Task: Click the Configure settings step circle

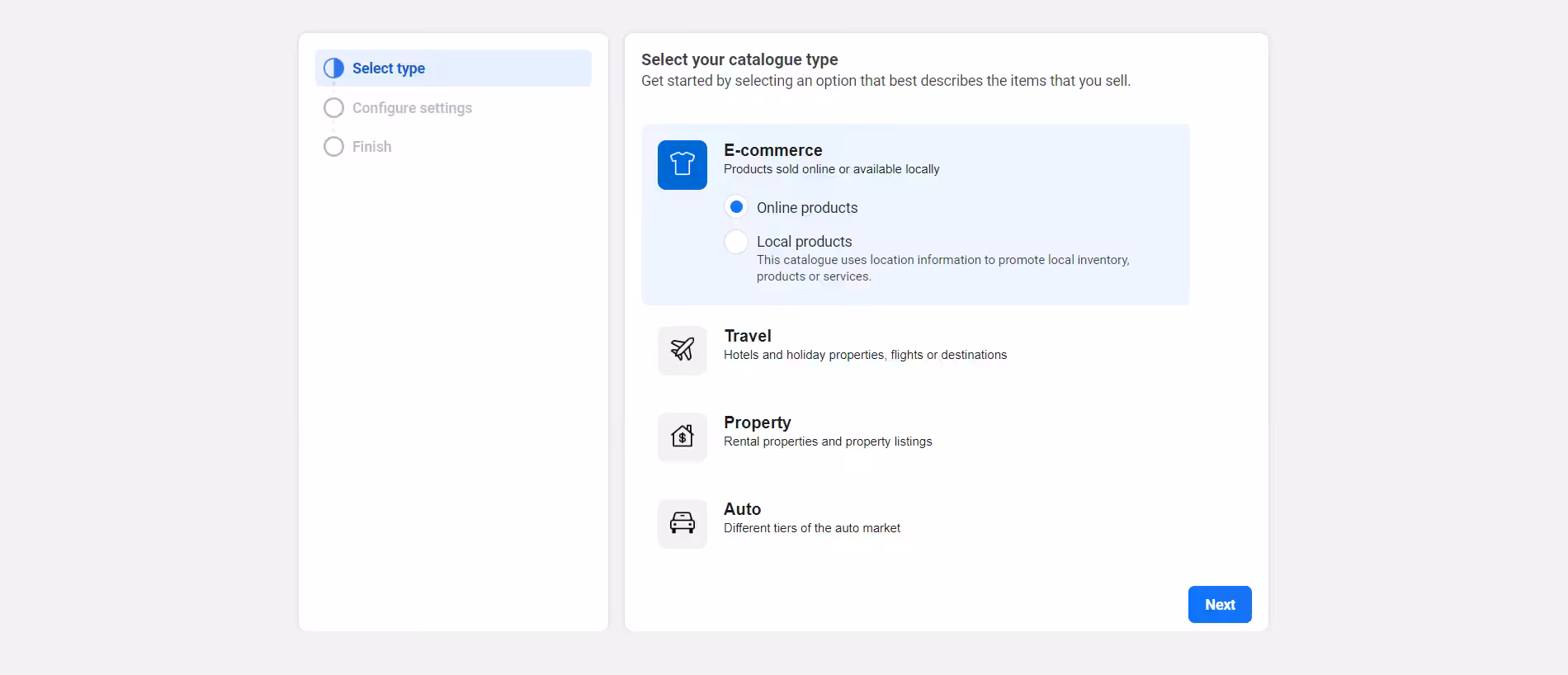Action: pos(333,108)
